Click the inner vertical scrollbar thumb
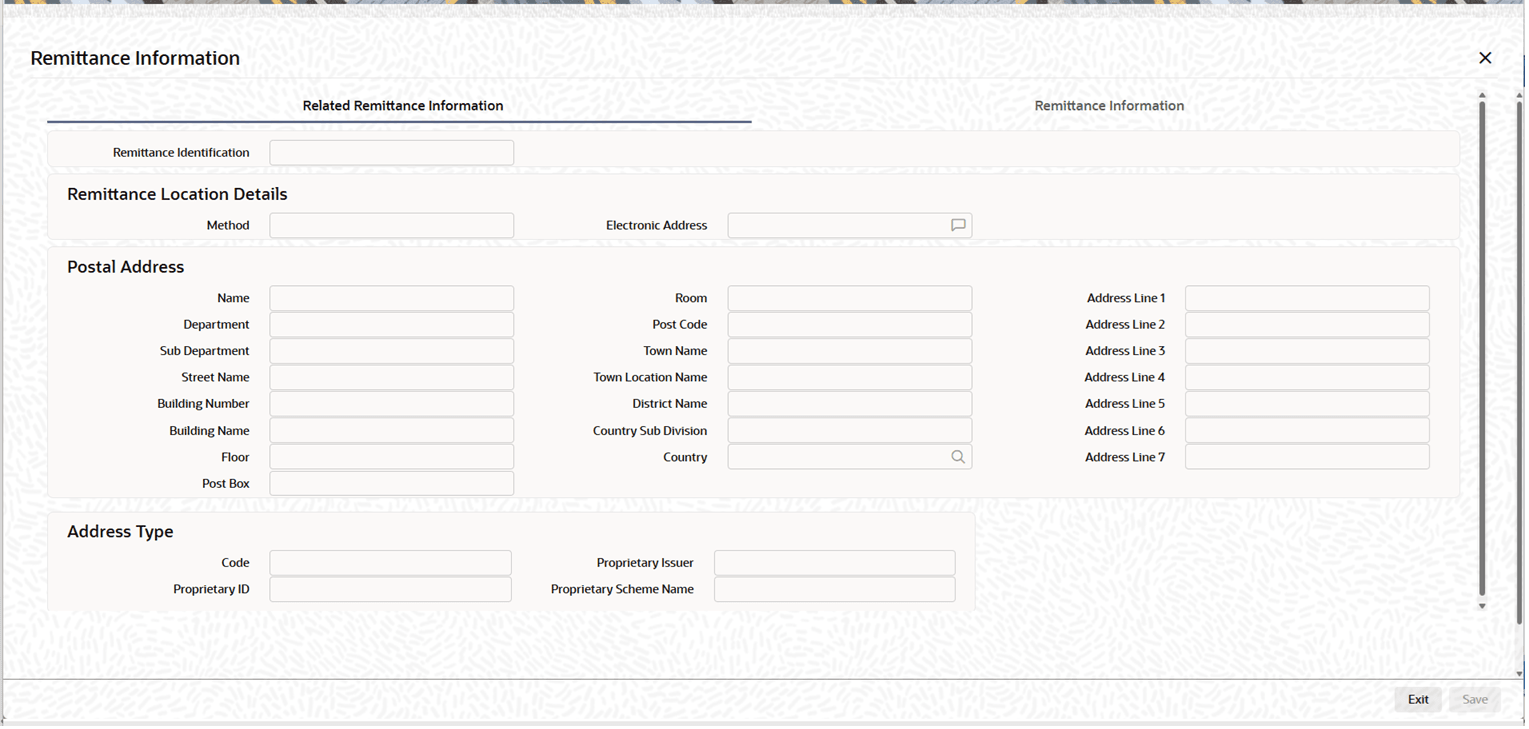This screenshot has height=729, width=1529. (x=1482, y=348)
